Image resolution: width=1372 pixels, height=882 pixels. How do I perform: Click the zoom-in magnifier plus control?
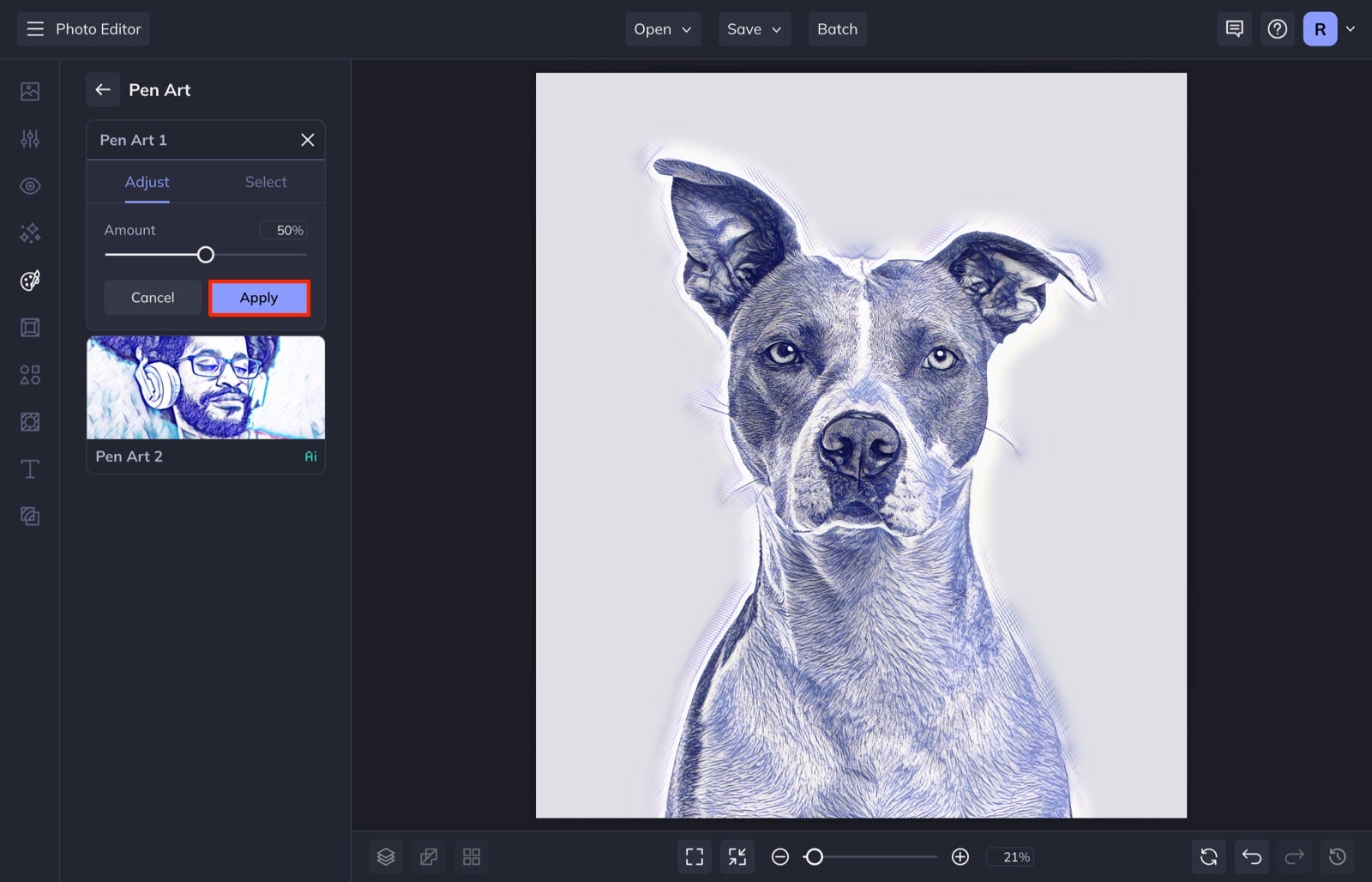[960, 856]
